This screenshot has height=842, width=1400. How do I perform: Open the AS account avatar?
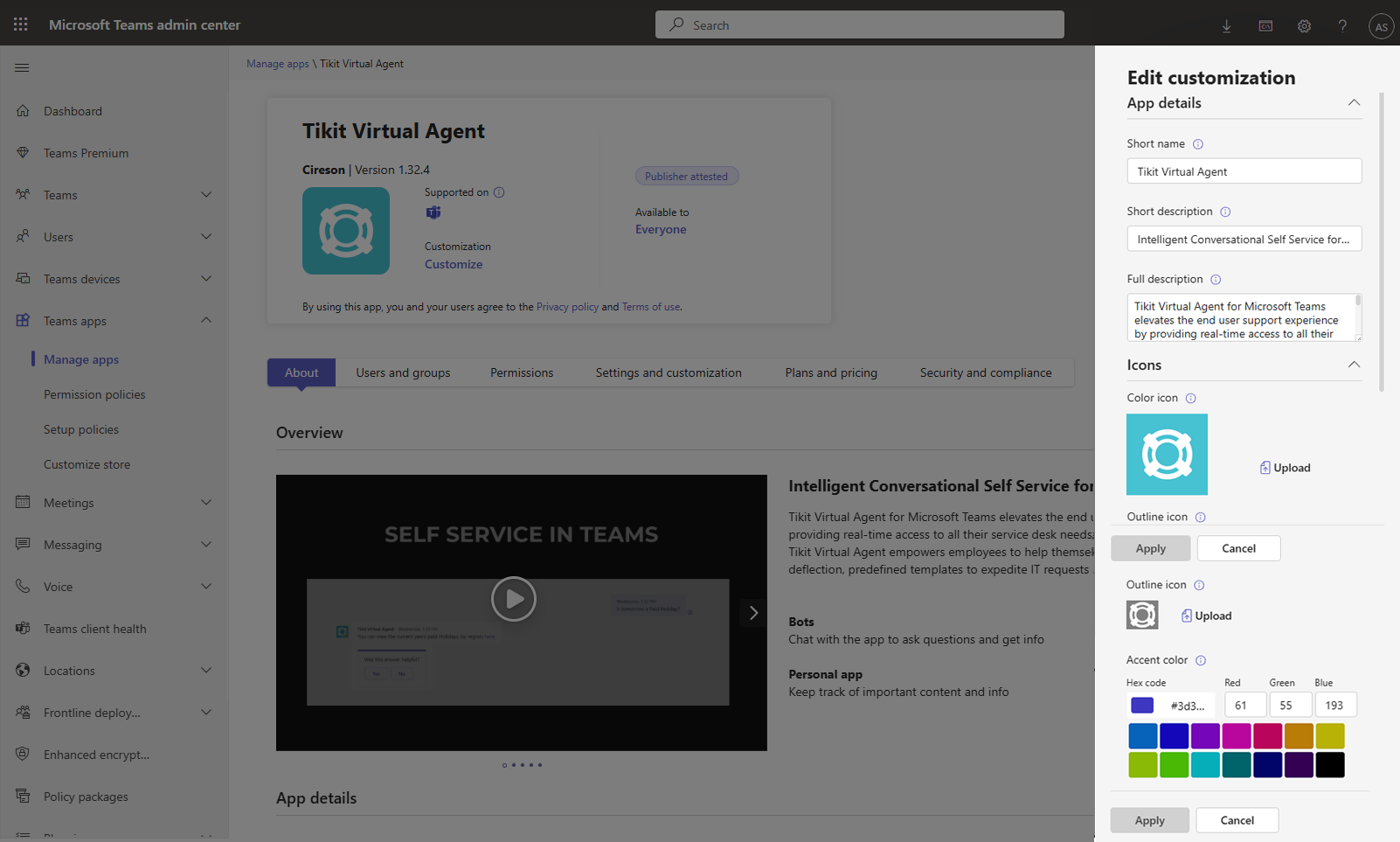coord(1381,26)
